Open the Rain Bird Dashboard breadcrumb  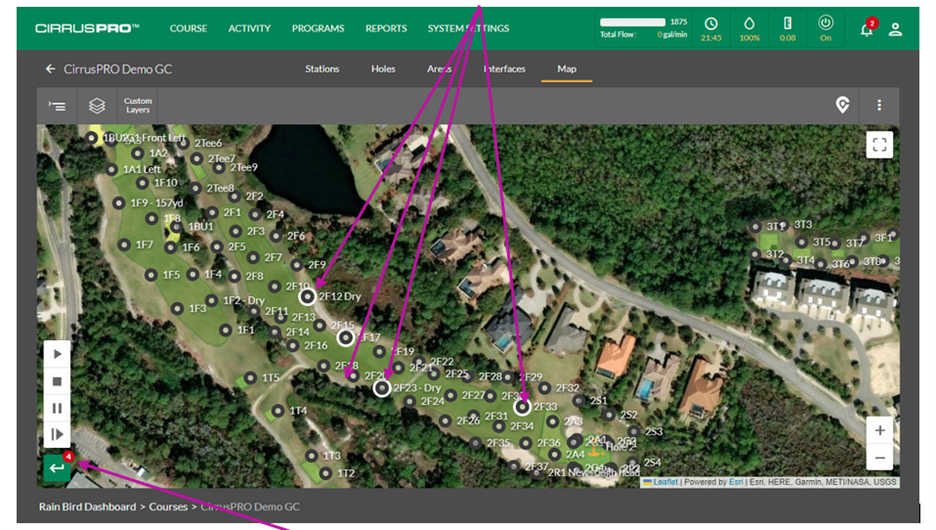(x=88, y=507)
